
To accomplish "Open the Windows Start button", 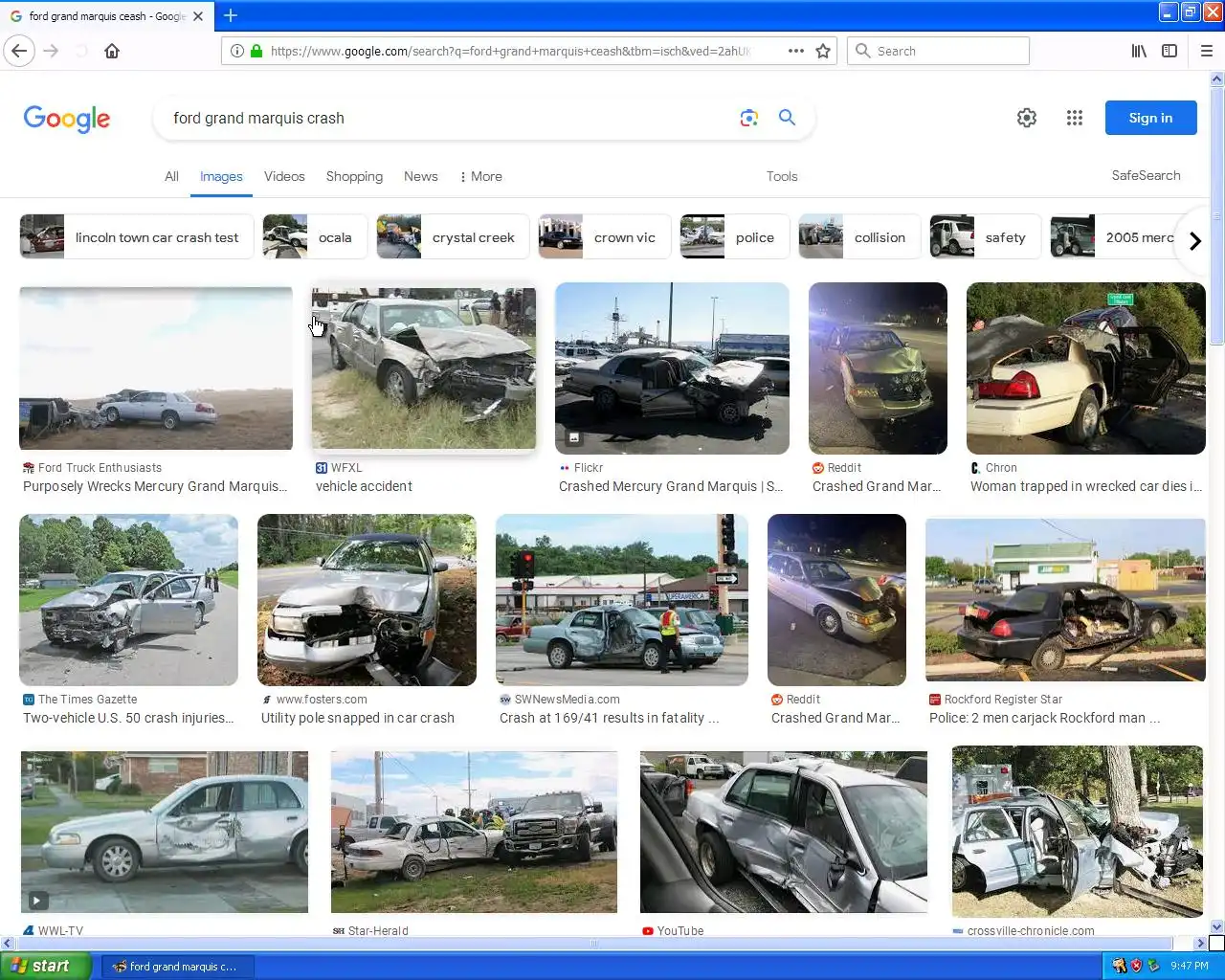I will tap(46, 966).
